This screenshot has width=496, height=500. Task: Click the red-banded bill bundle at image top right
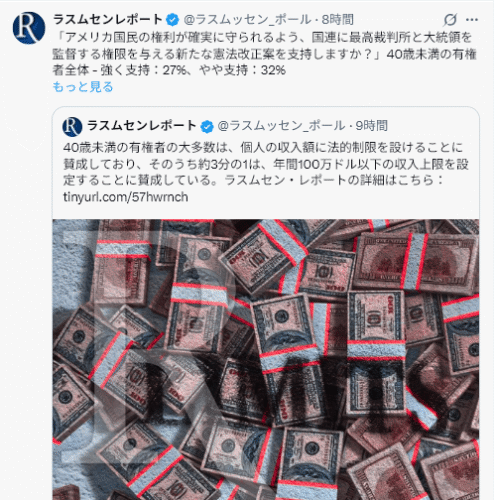tap(415, 262)
